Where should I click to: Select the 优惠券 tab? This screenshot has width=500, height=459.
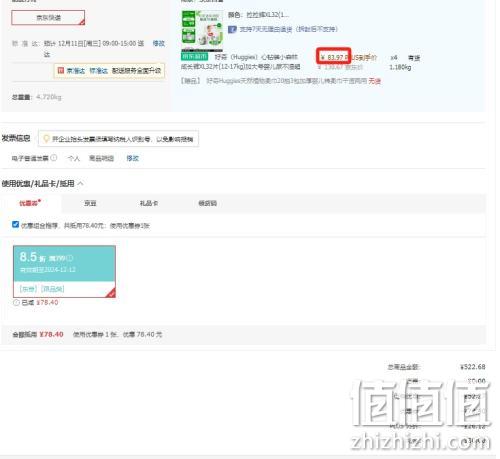click(x=30, y=203)
